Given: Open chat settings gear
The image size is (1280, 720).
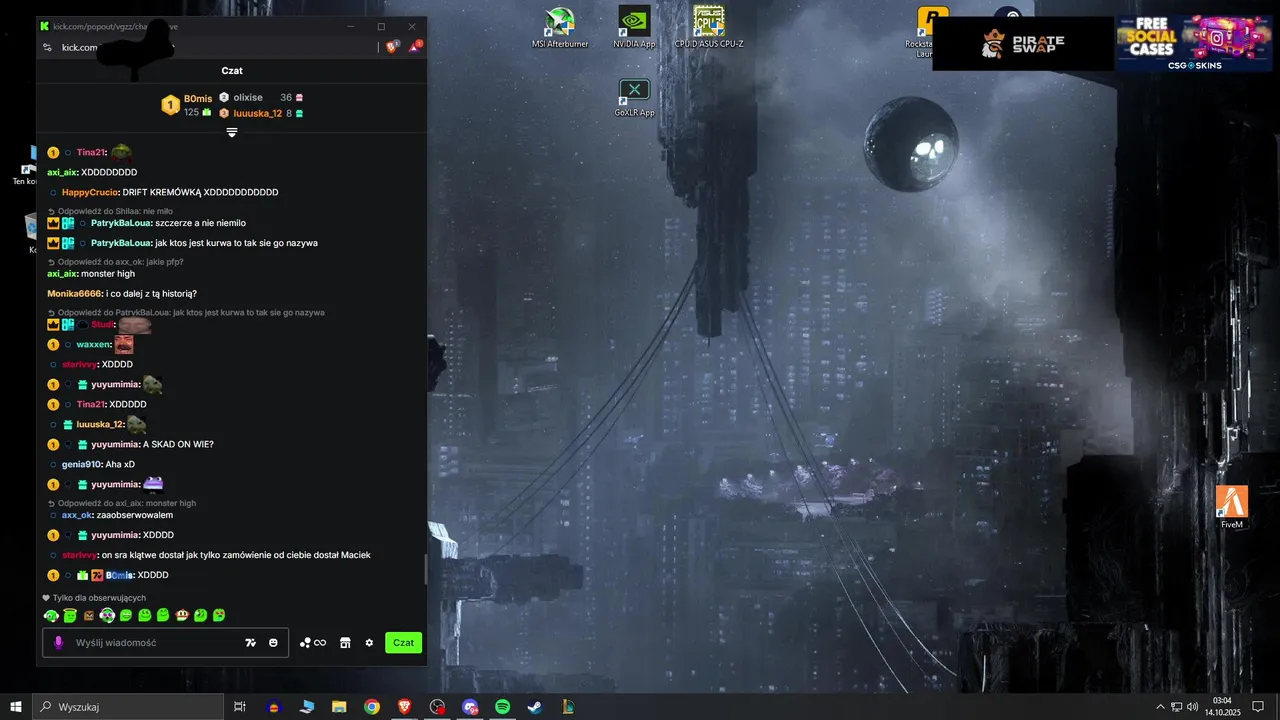Looking at the screenshot, I should [x=369, y=643].
